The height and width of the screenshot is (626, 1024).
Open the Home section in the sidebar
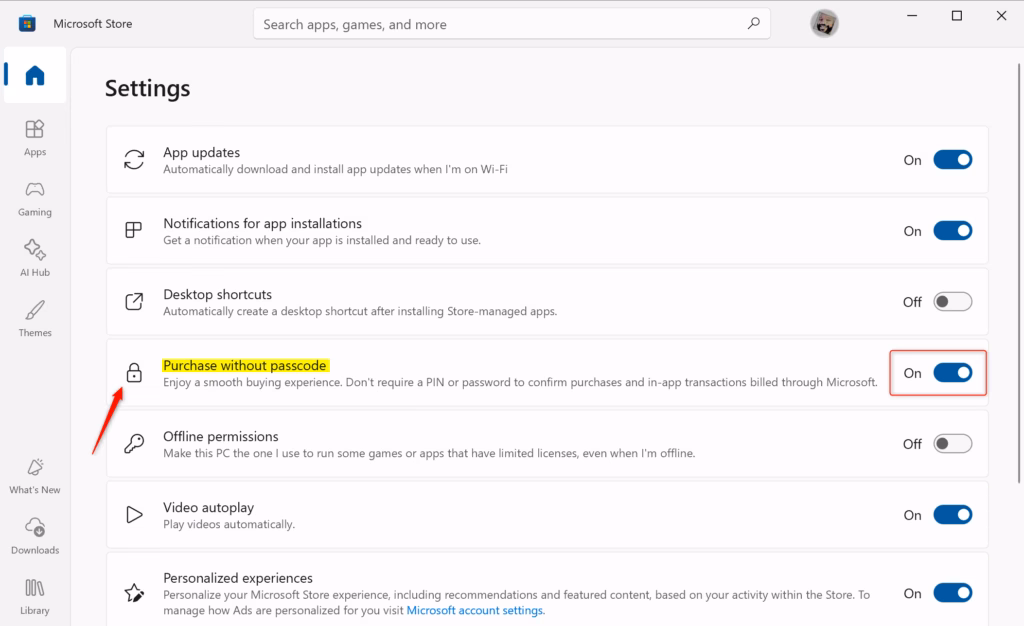34,75
